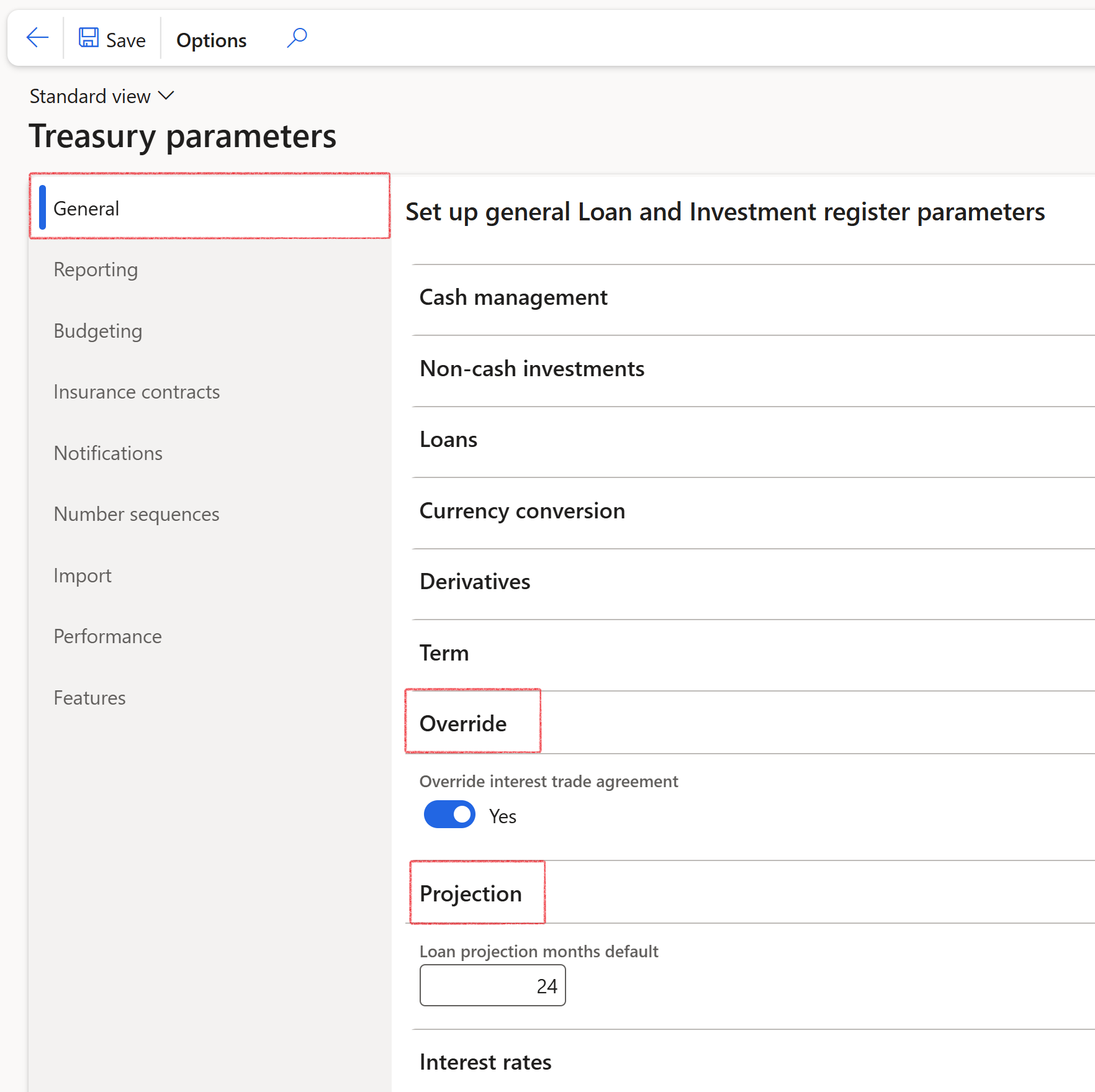Open the search magnifier icon
Viewport: 1095px width, 1092px height.
pyautogui.click(x=297, y=38)
